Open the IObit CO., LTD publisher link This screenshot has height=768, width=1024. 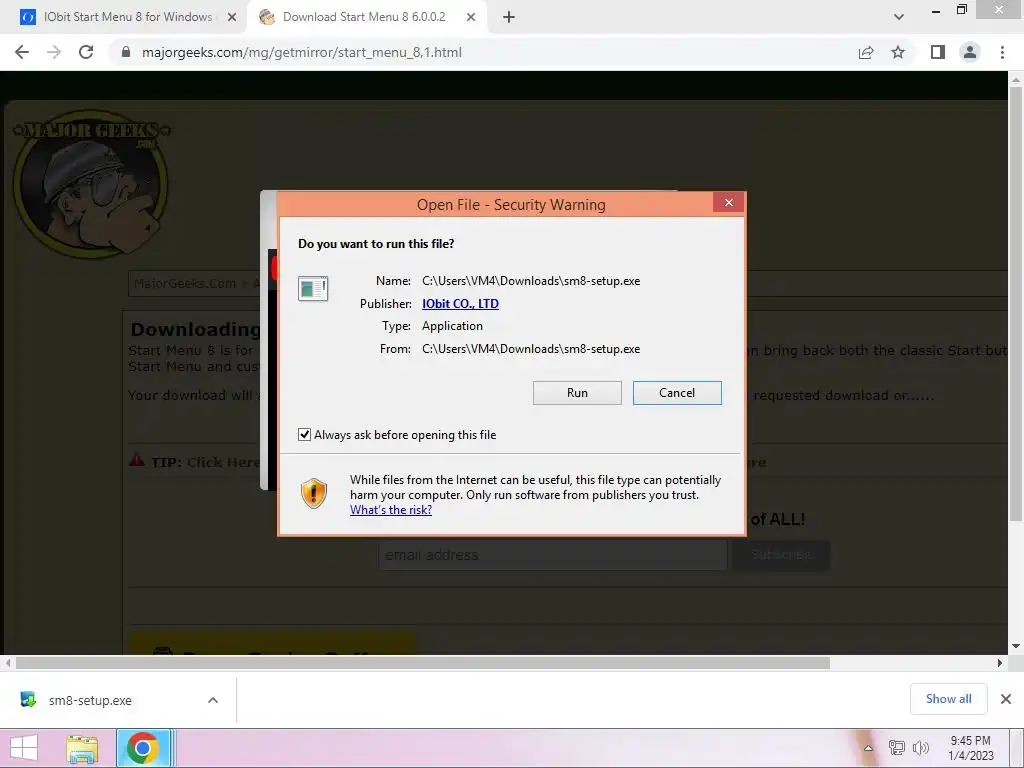460,304
